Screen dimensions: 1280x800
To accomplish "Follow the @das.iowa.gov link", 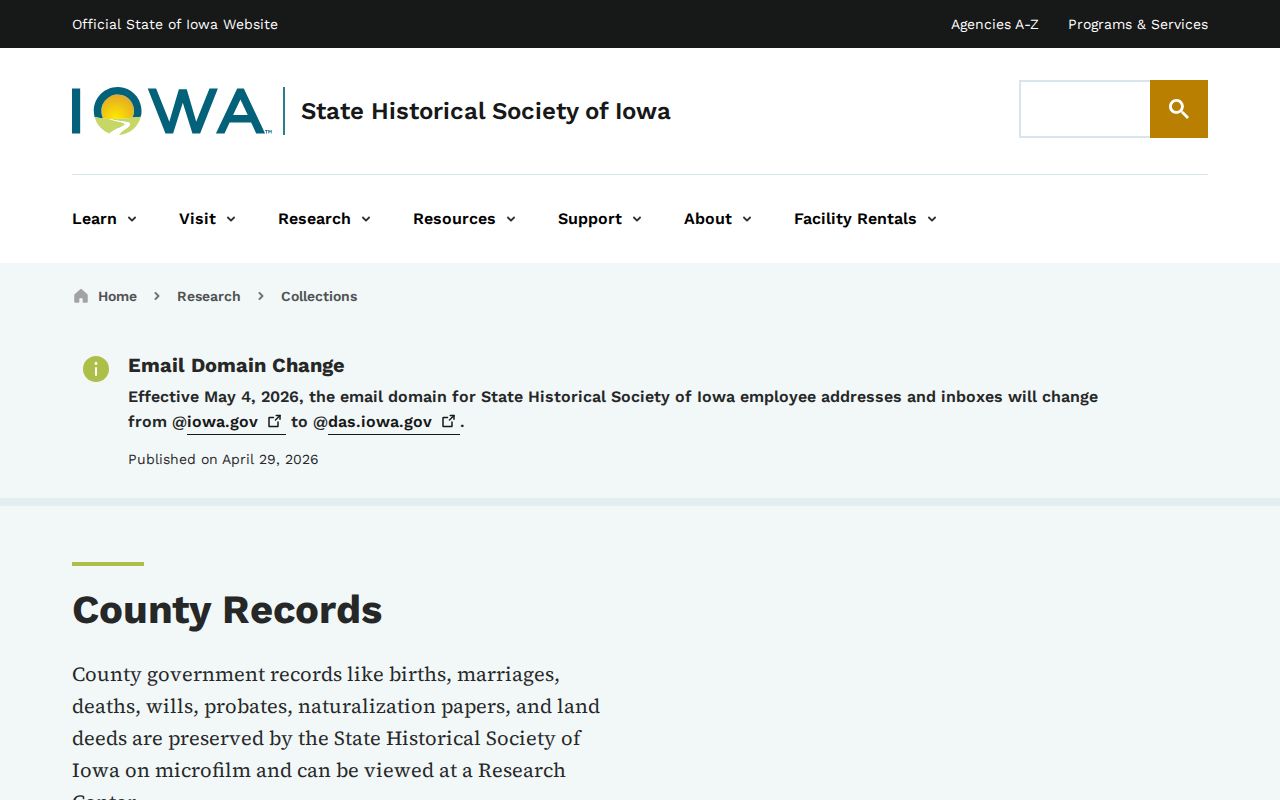I will coord(394,422).
